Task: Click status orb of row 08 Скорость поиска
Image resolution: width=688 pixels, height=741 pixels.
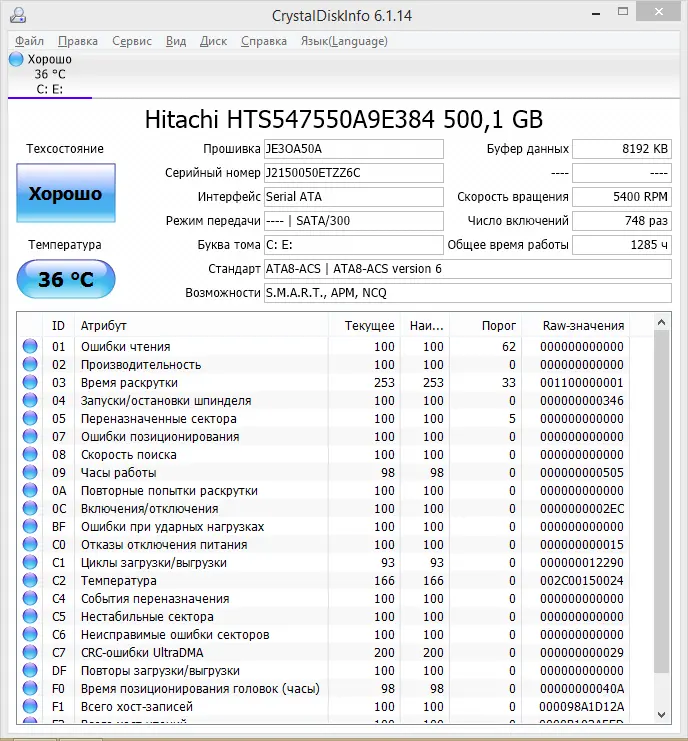Action: tap(30, 454)
